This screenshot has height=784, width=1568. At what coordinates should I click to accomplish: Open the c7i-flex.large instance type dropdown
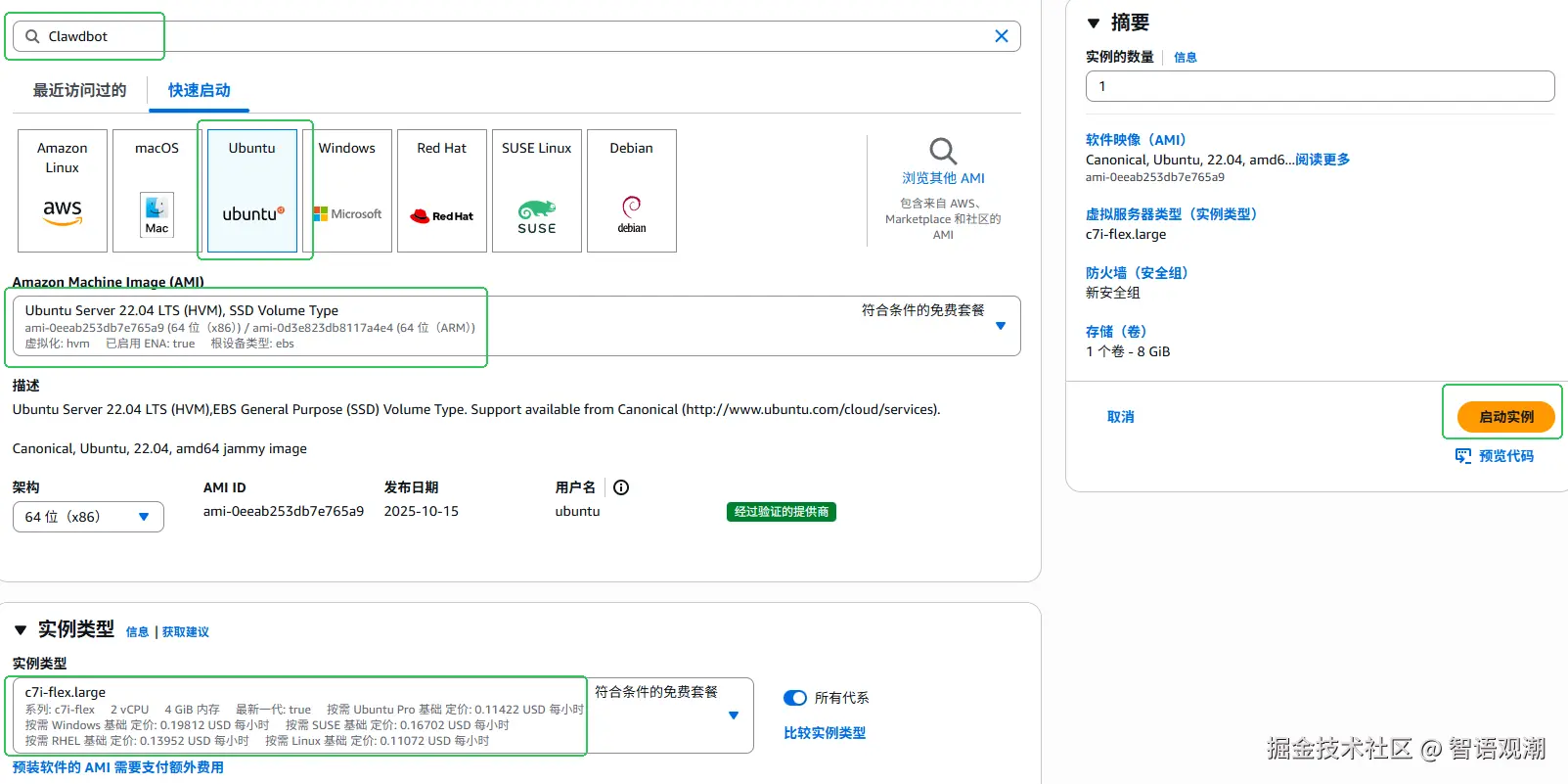[383, 715]
